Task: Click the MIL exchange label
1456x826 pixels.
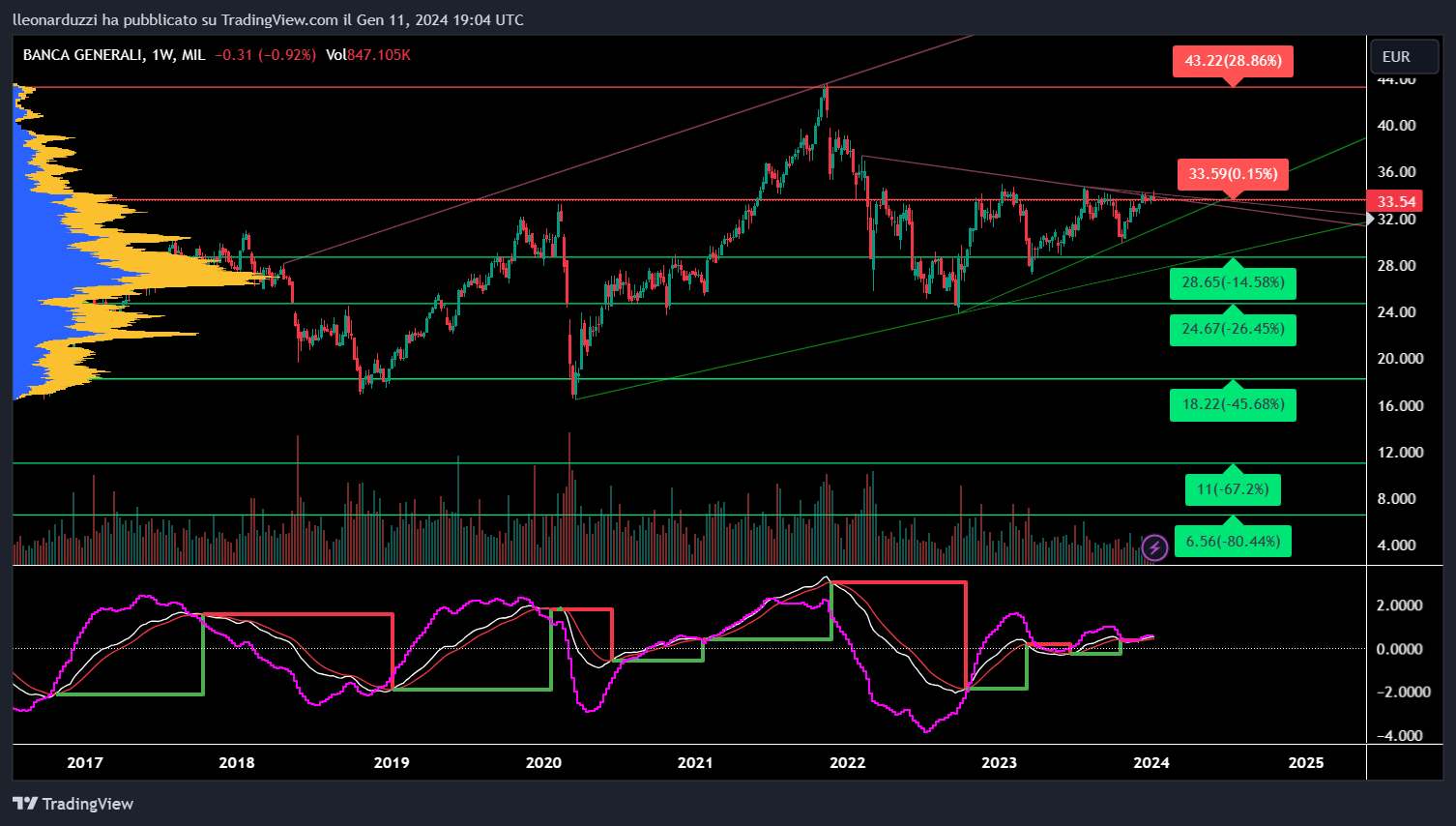Action: 193,55
